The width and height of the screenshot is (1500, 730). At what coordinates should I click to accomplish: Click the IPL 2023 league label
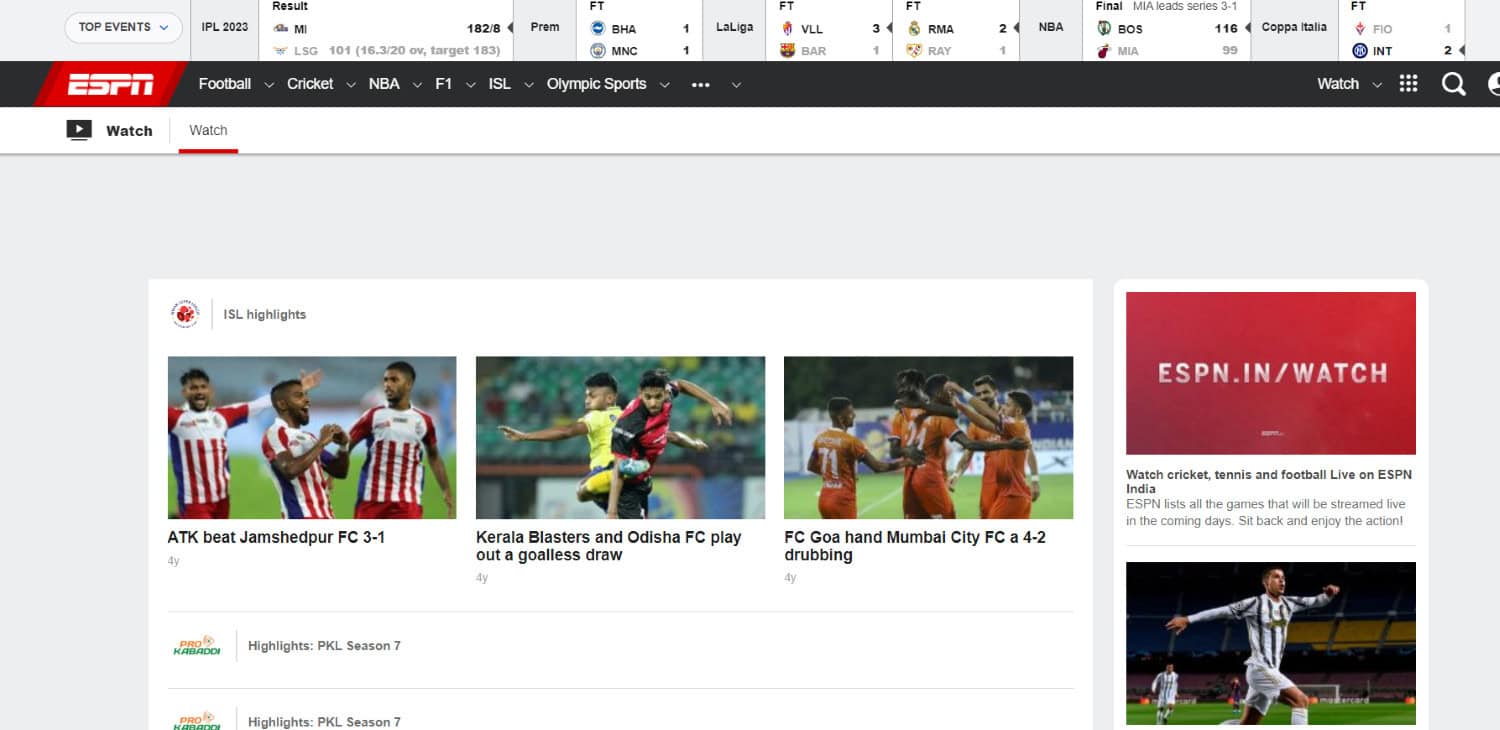(x=225, y=27)
